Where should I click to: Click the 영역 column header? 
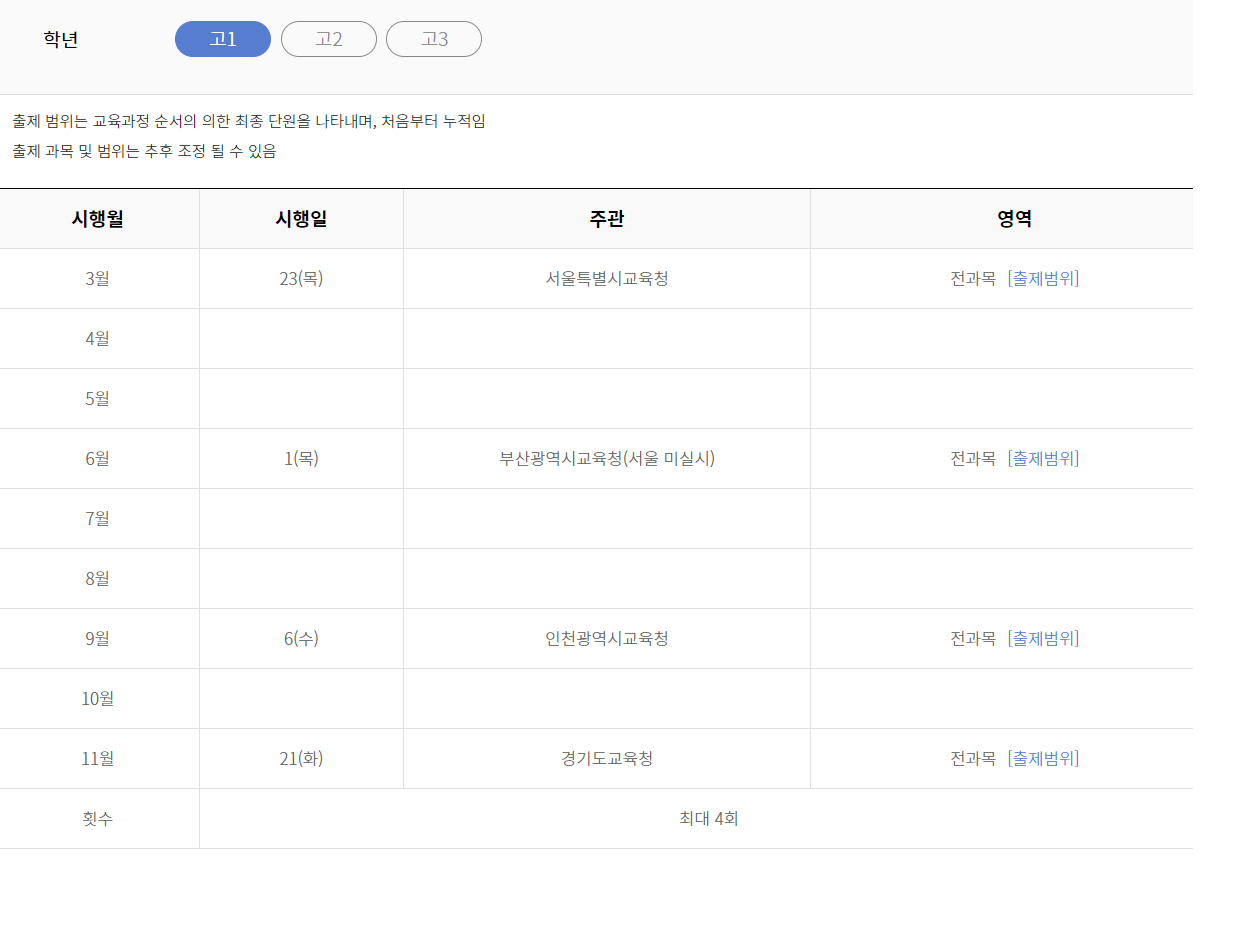pos(1002,219)
